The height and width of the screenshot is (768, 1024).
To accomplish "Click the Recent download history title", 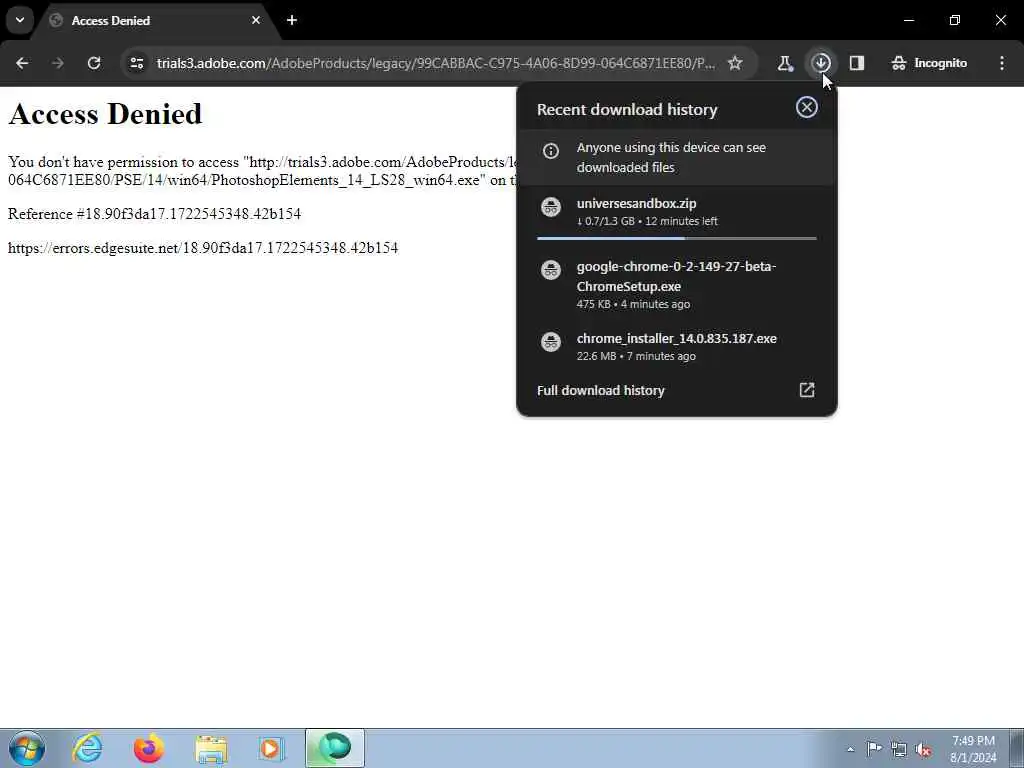I will pyautogui.click(x=627, y=110).
